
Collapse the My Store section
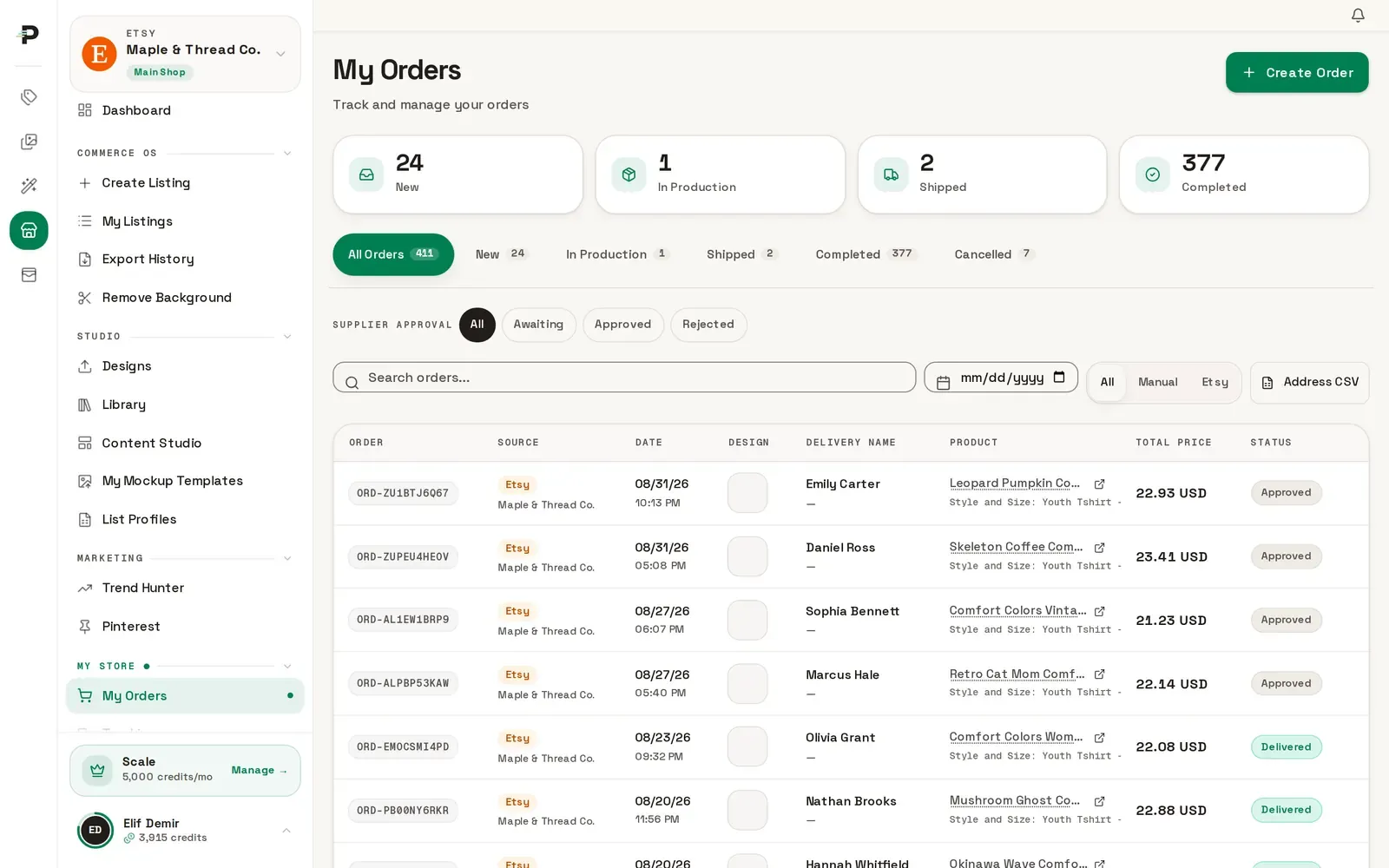tap(287, 667)
